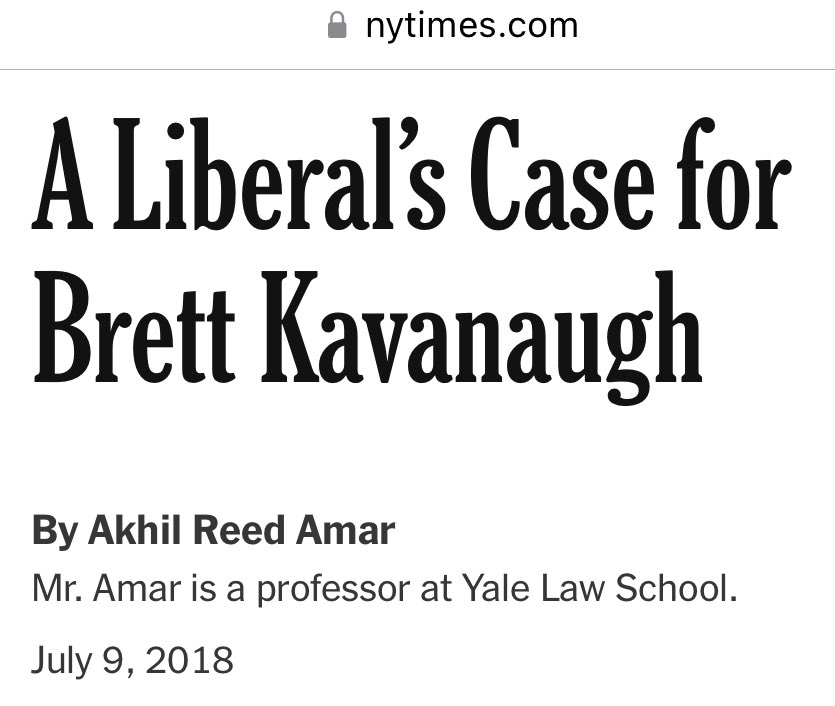Click the nytimes.com URL text
Viewport: 835px width, 706px height.
coord(471,25)
